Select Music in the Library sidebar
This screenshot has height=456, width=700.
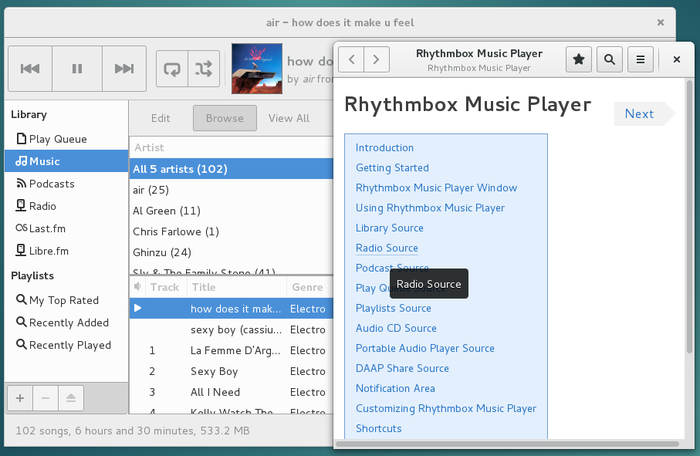(66, 161)
